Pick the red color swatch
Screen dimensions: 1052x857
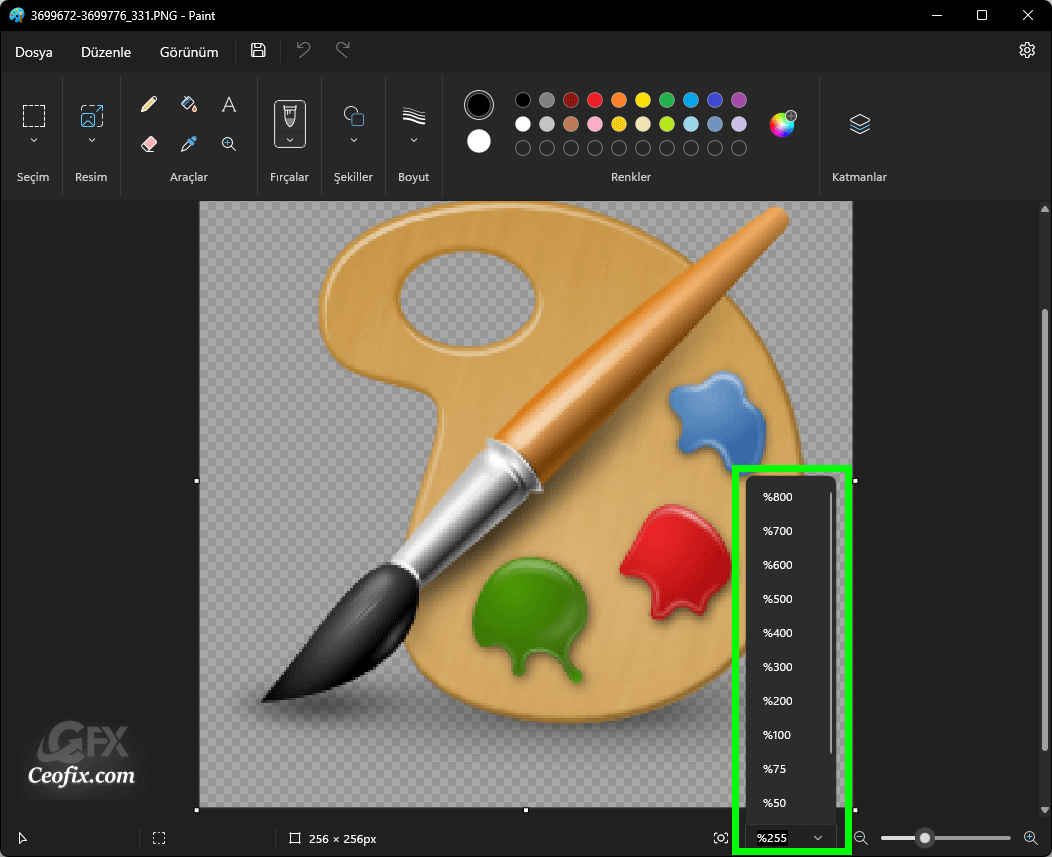(x=595, y=100)
